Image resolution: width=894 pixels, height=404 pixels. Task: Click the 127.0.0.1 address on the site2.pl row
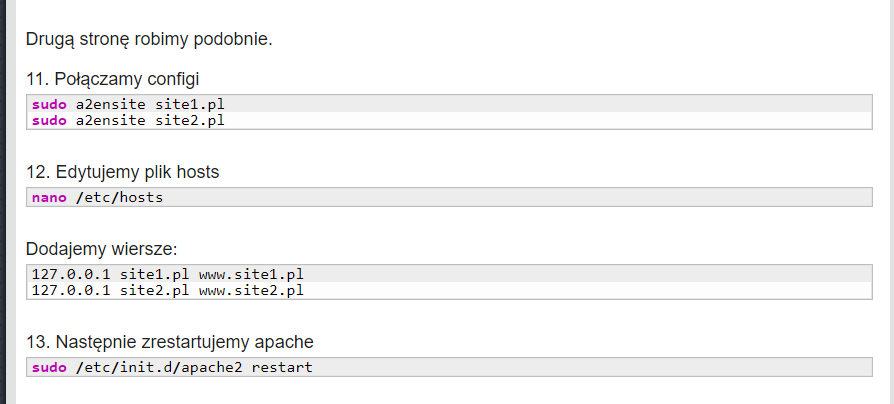71,290
